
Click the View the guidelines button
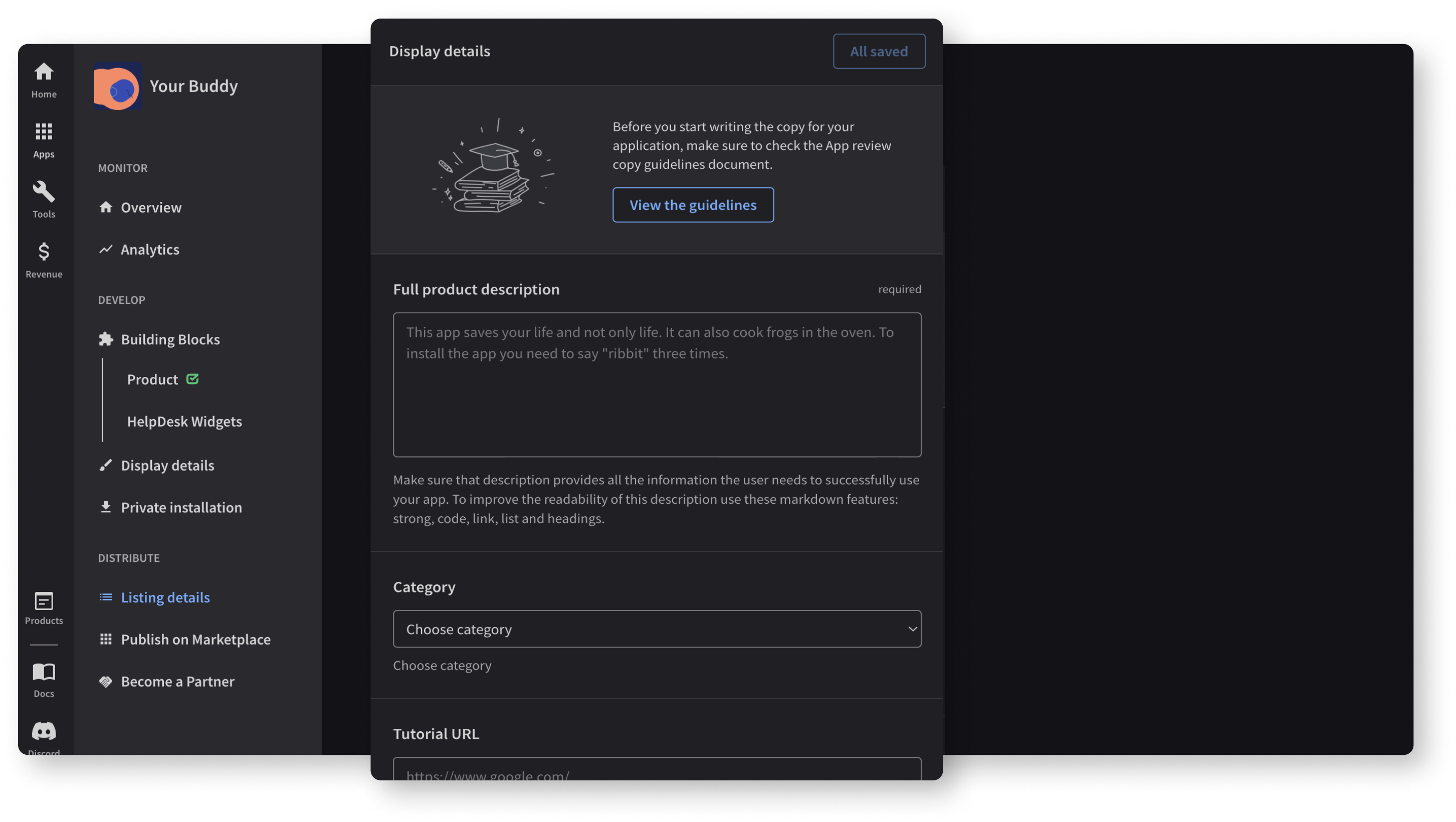[693, 204]
